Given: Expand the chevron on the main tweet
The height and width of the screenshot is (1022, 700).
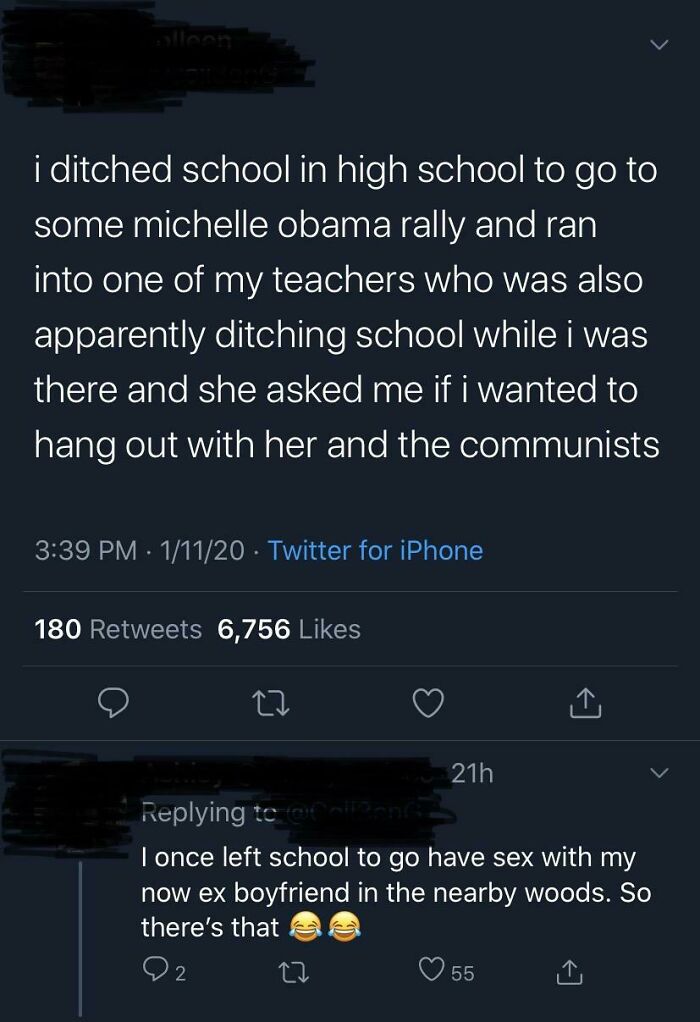Looking at the screenshot, I should coord(659,44).
